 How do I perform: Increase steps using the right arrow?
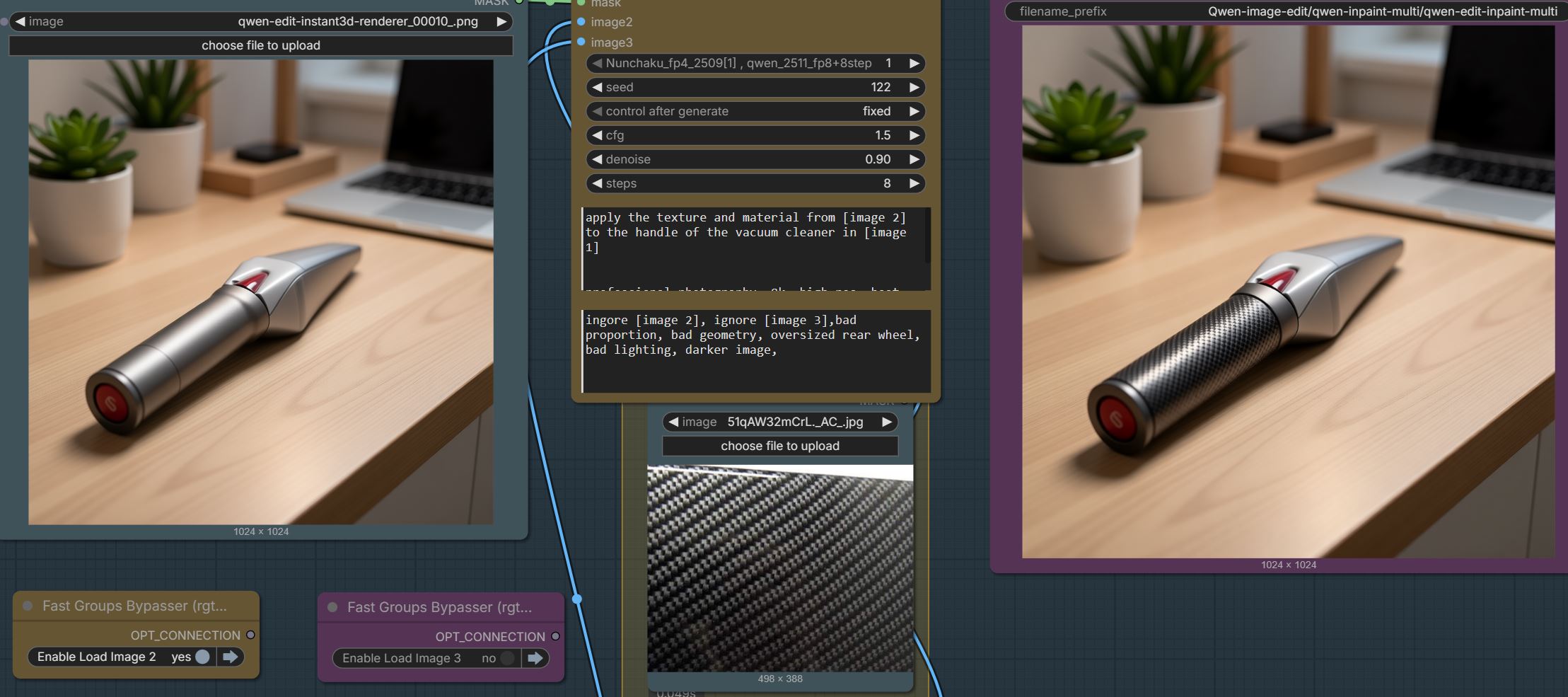tap(914, 183)
